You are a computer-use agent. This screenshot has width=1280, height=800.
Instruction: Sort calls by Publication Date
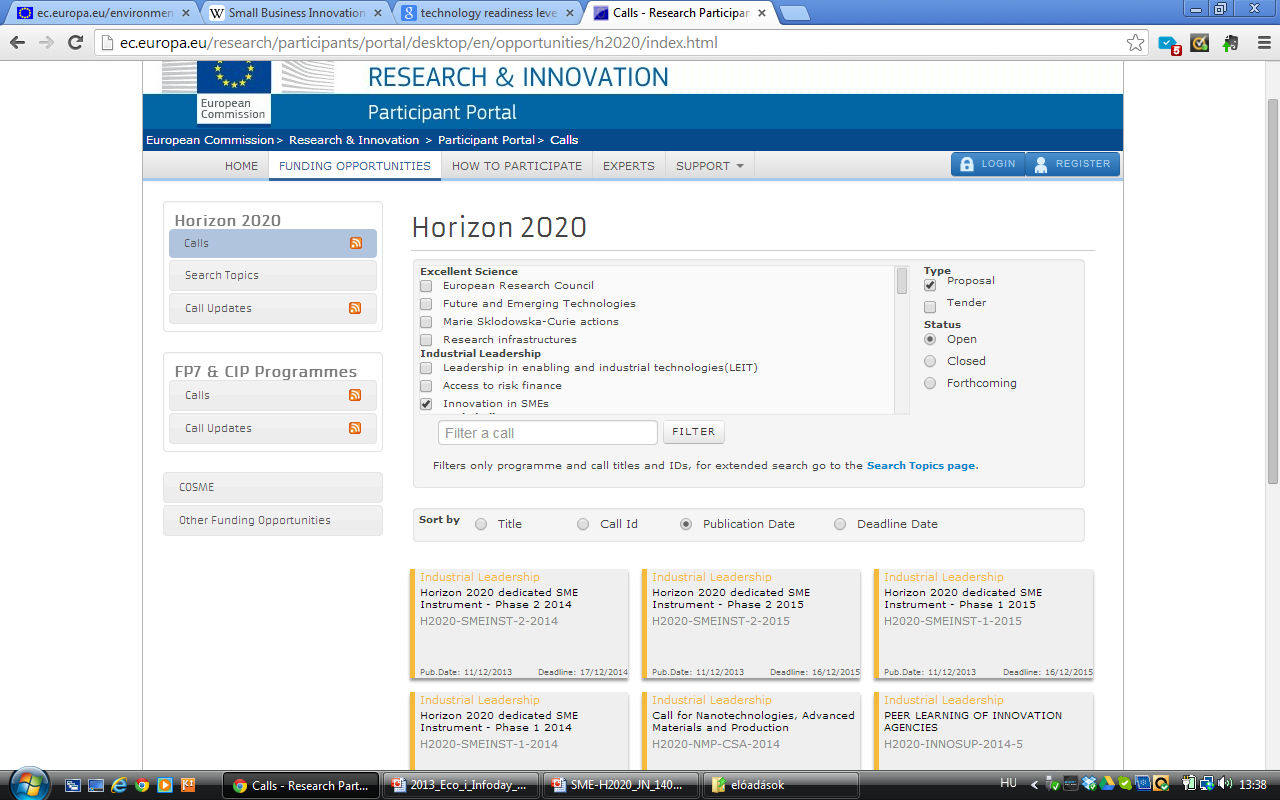pos(686,524)
